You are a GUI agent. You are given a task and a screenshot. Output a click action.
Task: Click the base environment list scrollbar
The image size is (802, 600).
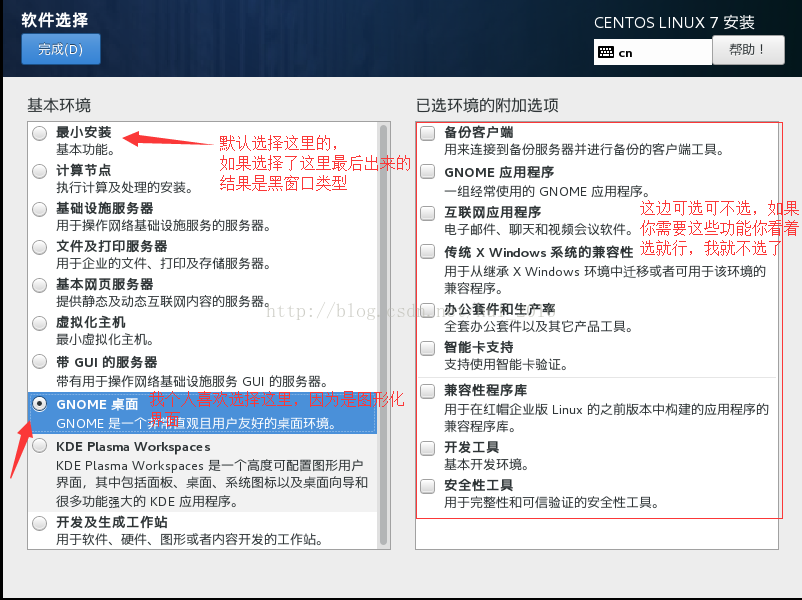click(x=384, y=335)
